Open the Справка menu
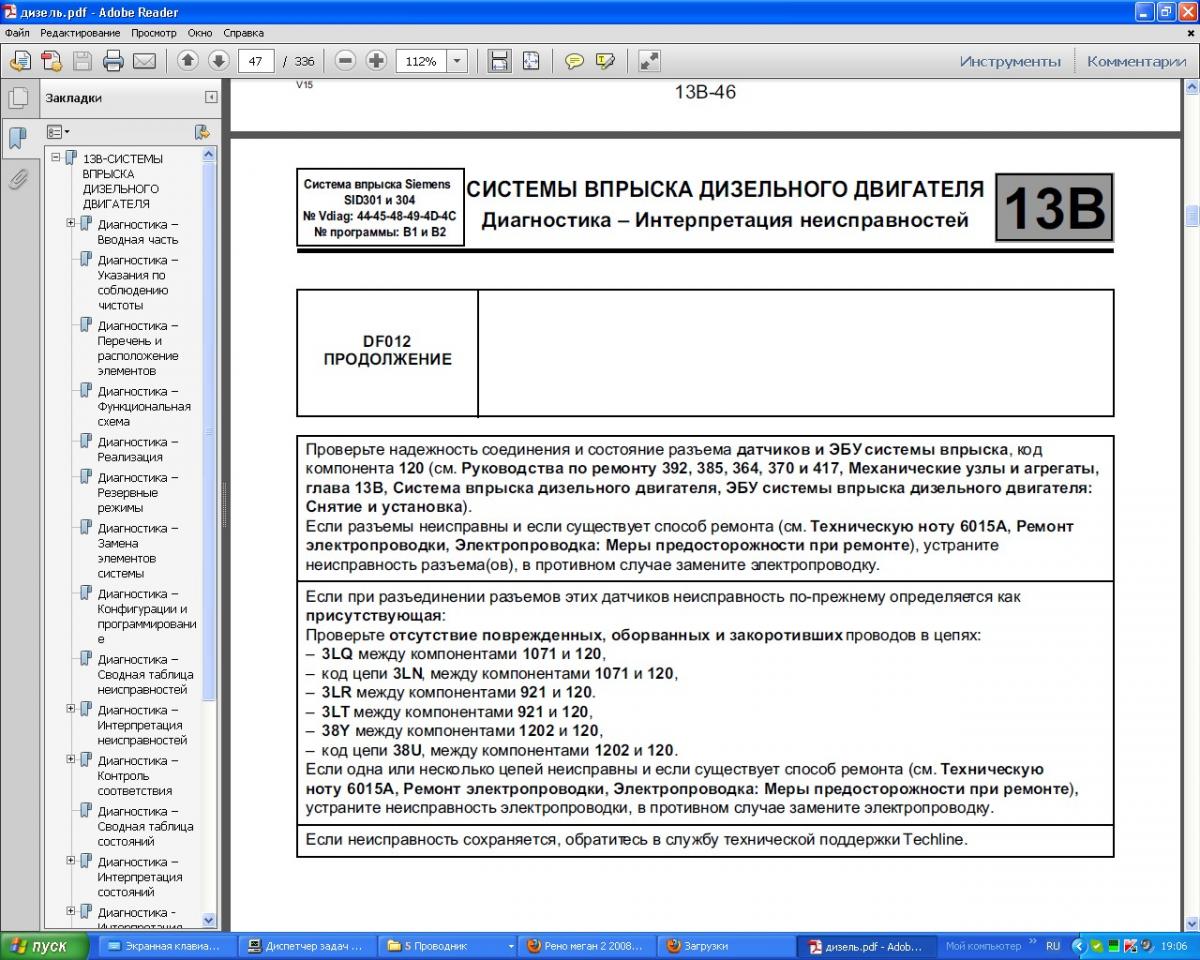The image size is (1200, 960). 244,33
